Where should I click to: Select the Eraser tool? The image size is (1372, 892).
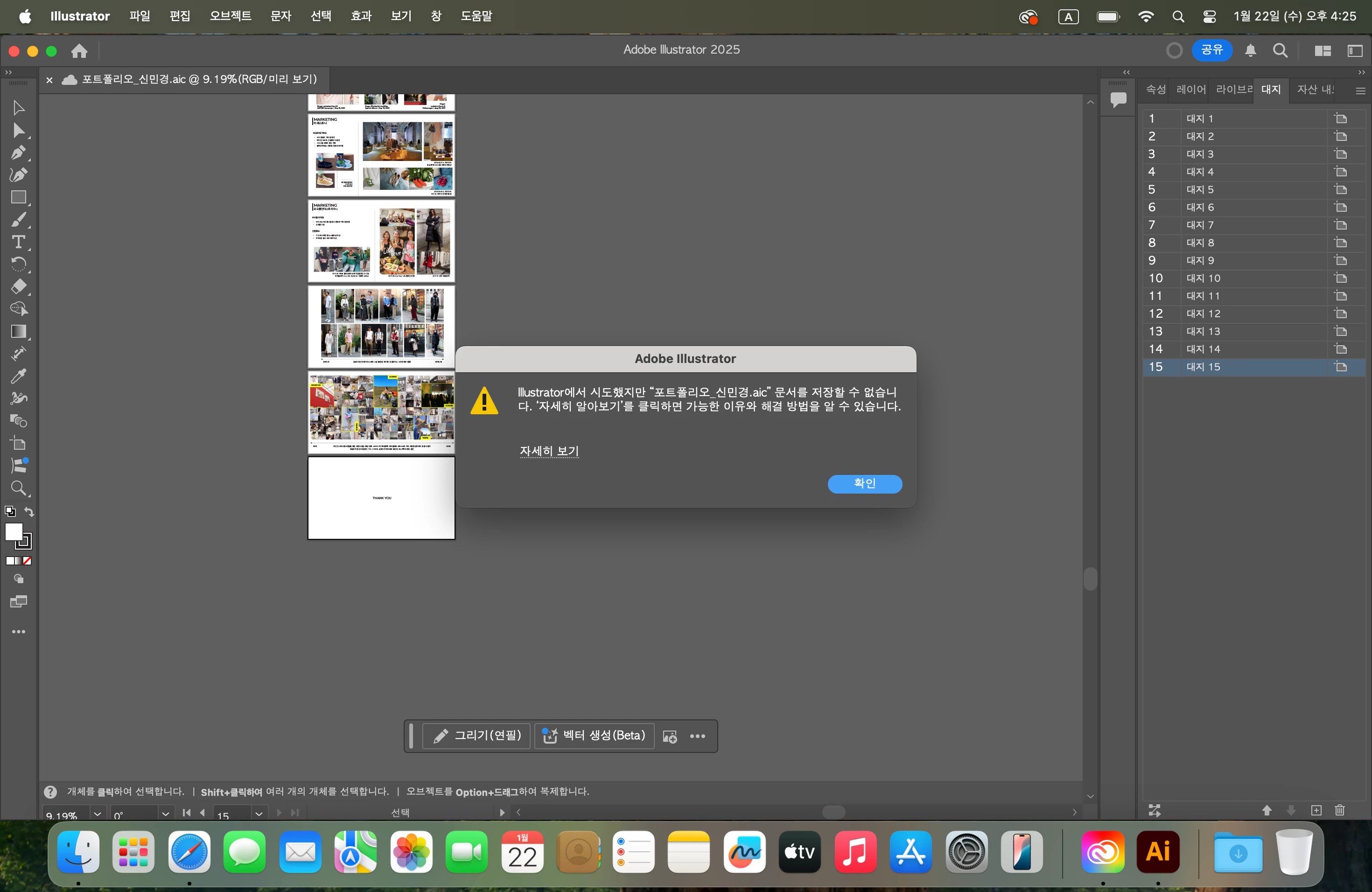[x=18, y=286]
